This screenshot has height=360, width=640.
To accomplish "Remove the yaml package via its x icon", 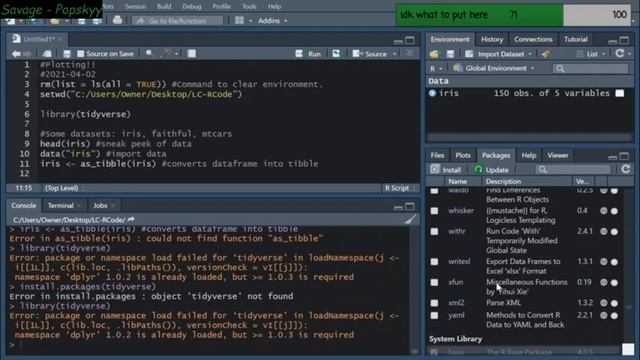I will [614, 315].
